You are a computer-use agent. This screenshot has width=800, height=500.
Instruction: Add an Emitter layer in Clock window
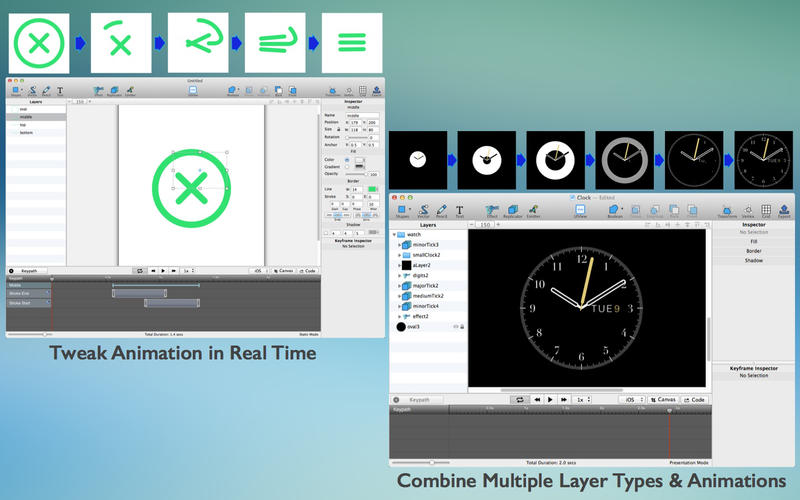coord(533,211)
